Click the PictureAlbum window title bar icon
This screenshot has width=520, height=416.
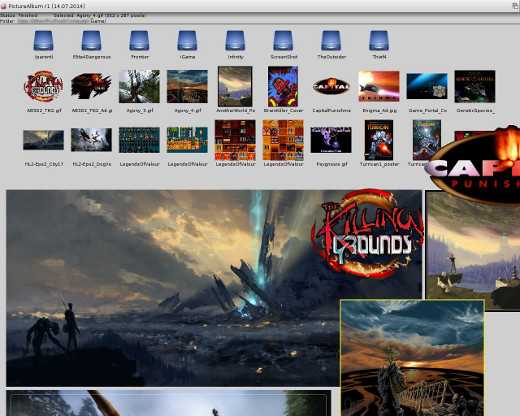[4, 6]
